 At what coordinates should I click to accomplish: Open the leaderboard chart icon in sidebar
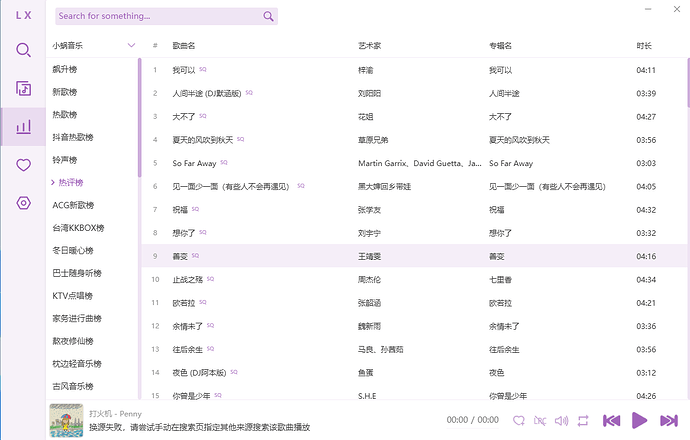(23, 127)
